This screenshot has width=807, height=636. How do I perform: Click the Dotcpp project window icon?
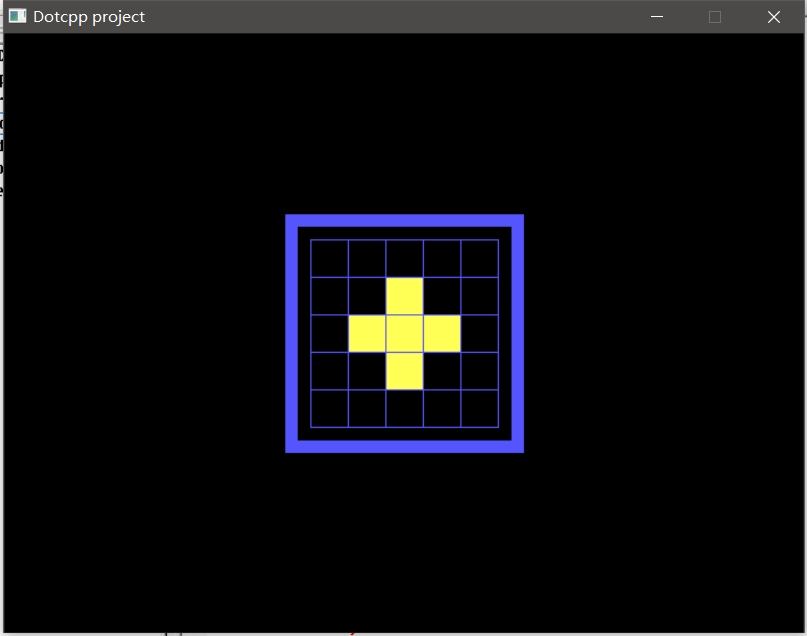pyautogui.click(x=17, y=17)
